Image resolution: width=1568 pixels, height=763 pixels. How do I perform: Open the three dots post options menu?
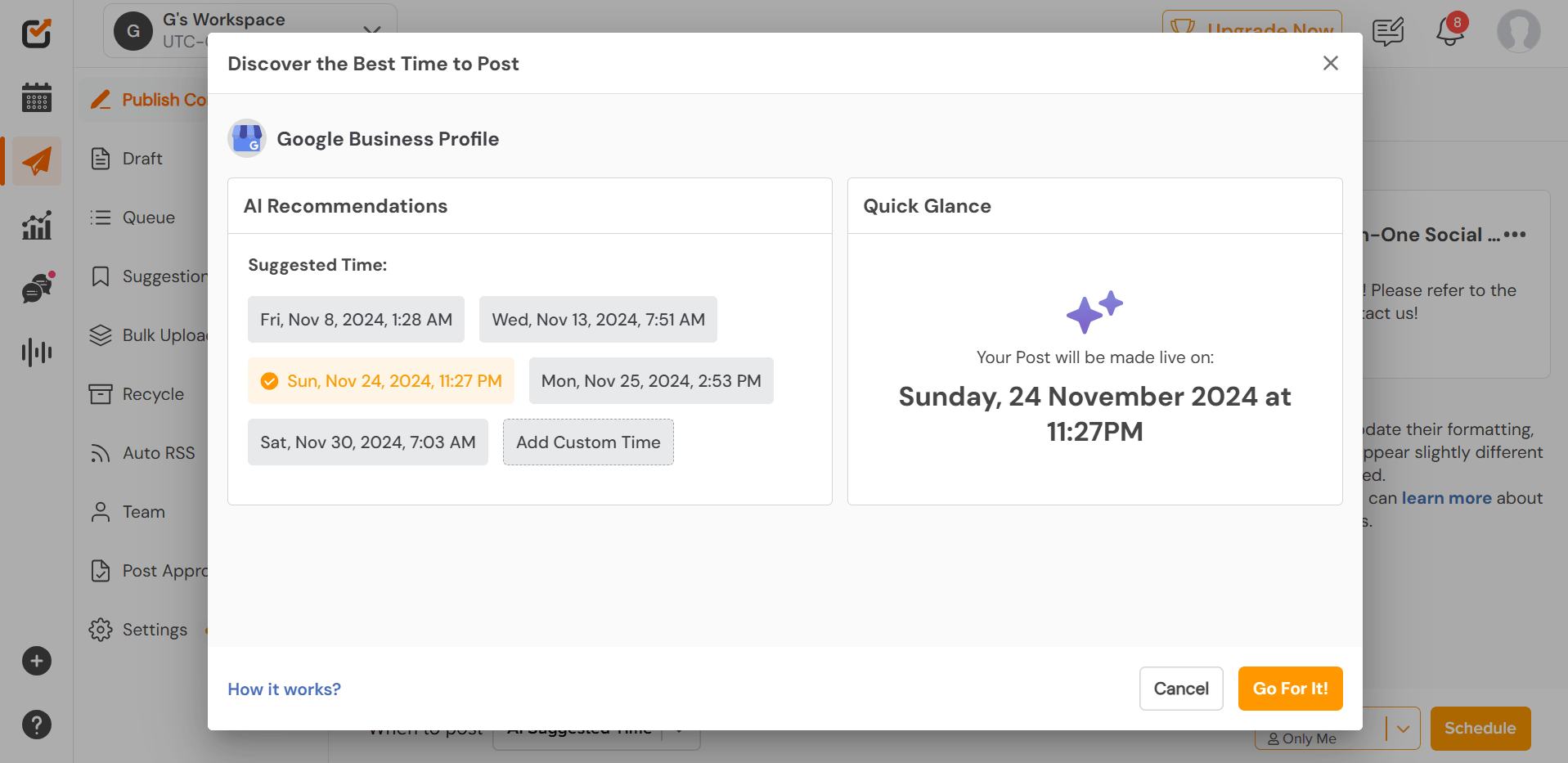tap(1515, 235)
